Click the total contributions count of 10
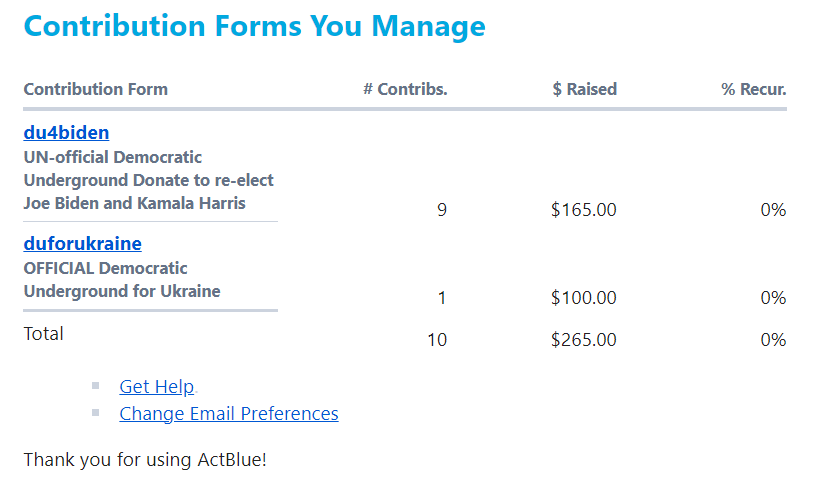Screen dimensions: 820x482 pos(437,340)
